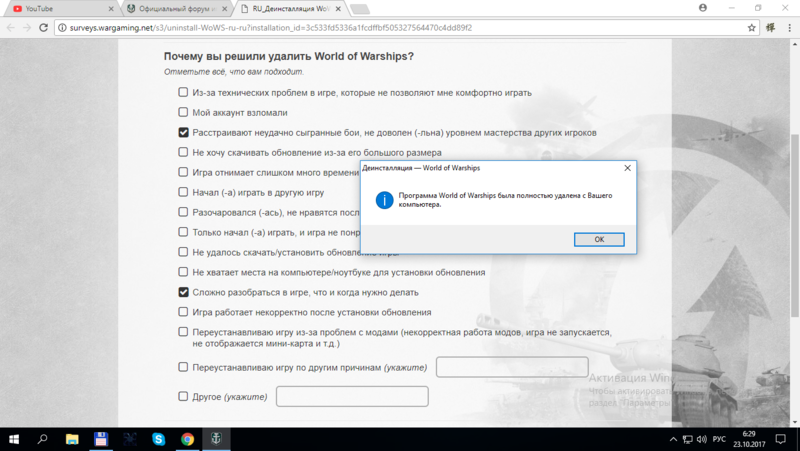Open Windows search from the taskbar
This screenshot has width=800, height=451.
point(42,439)
